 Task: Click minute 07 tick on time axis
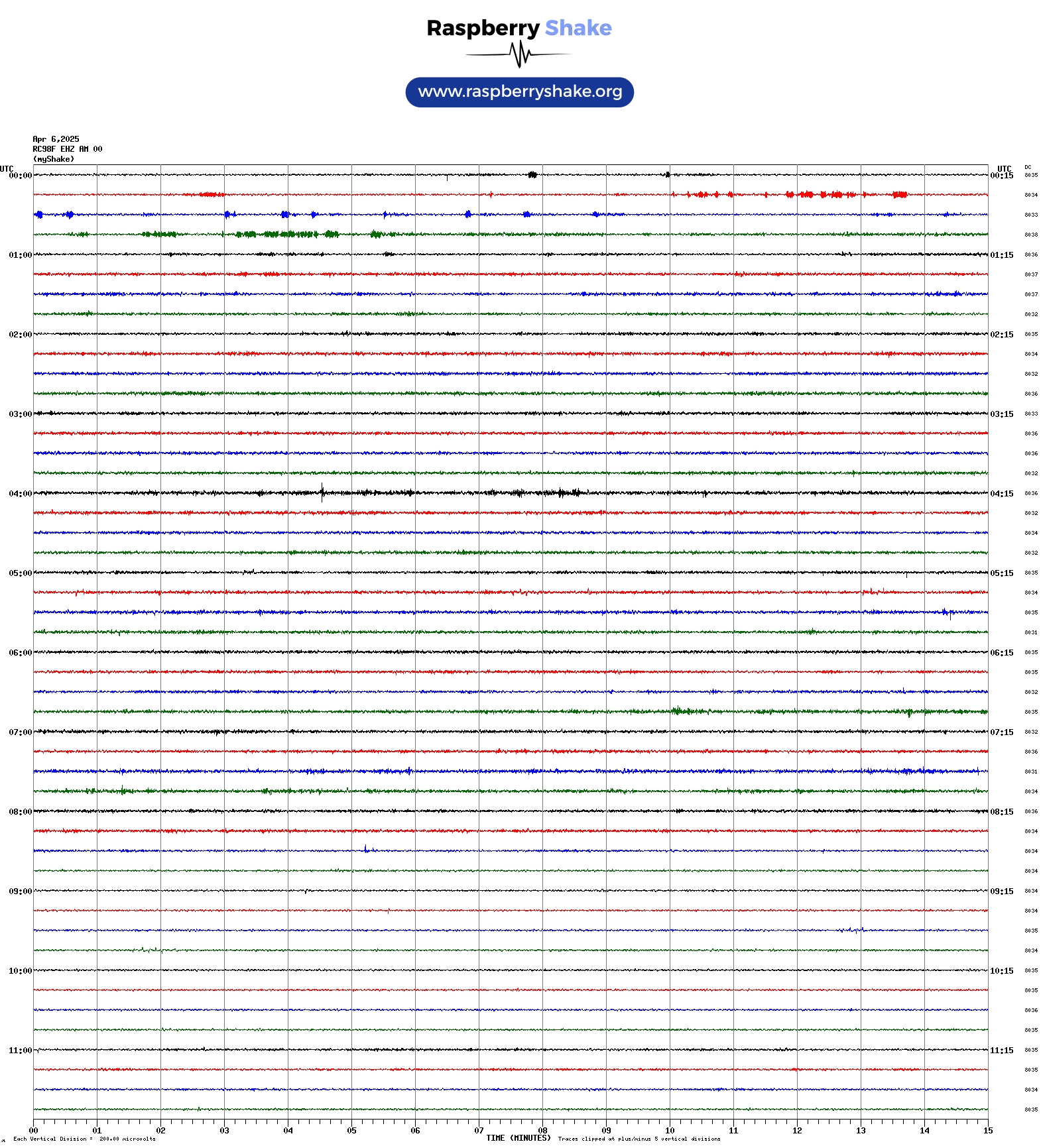pyautogui.click(x=479, y=1131)
